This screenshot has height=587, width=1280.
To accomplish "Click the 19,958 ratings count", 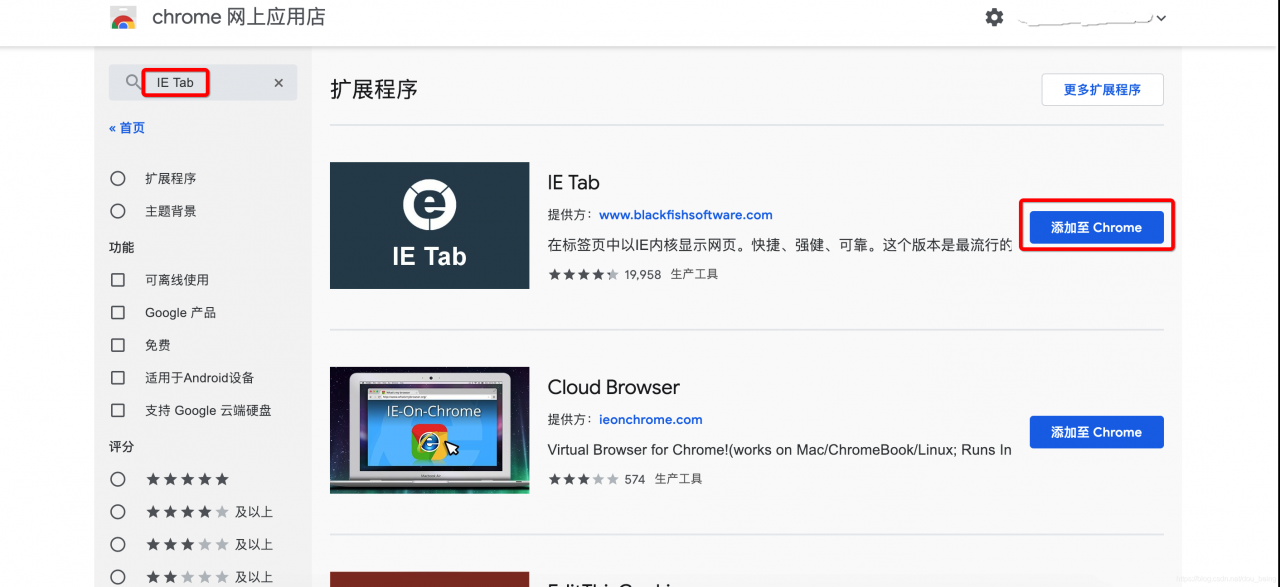I will [x=643, y=274].
